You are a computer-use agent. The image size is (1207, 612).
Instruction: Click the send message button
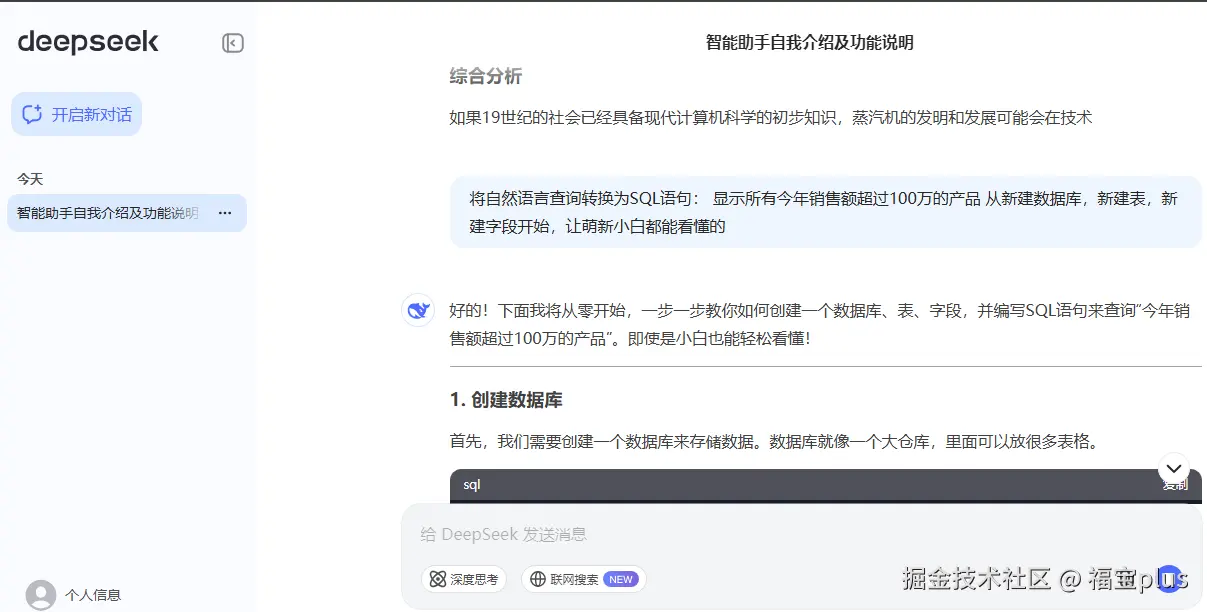(1168, 578)
